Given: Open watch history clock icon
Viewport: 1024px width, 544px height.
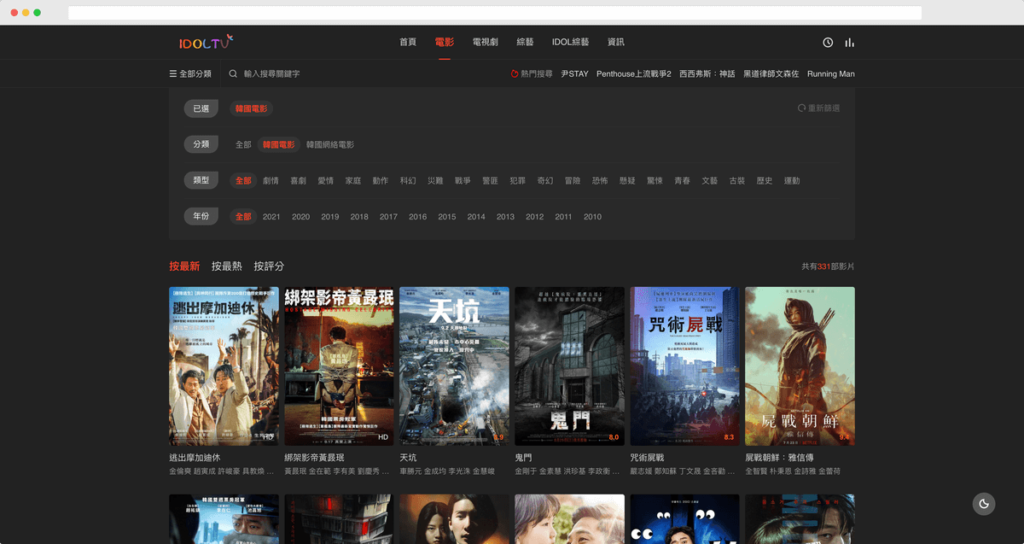Looking at the screenshot, I should pyautogui.click(x=827, y=42).
